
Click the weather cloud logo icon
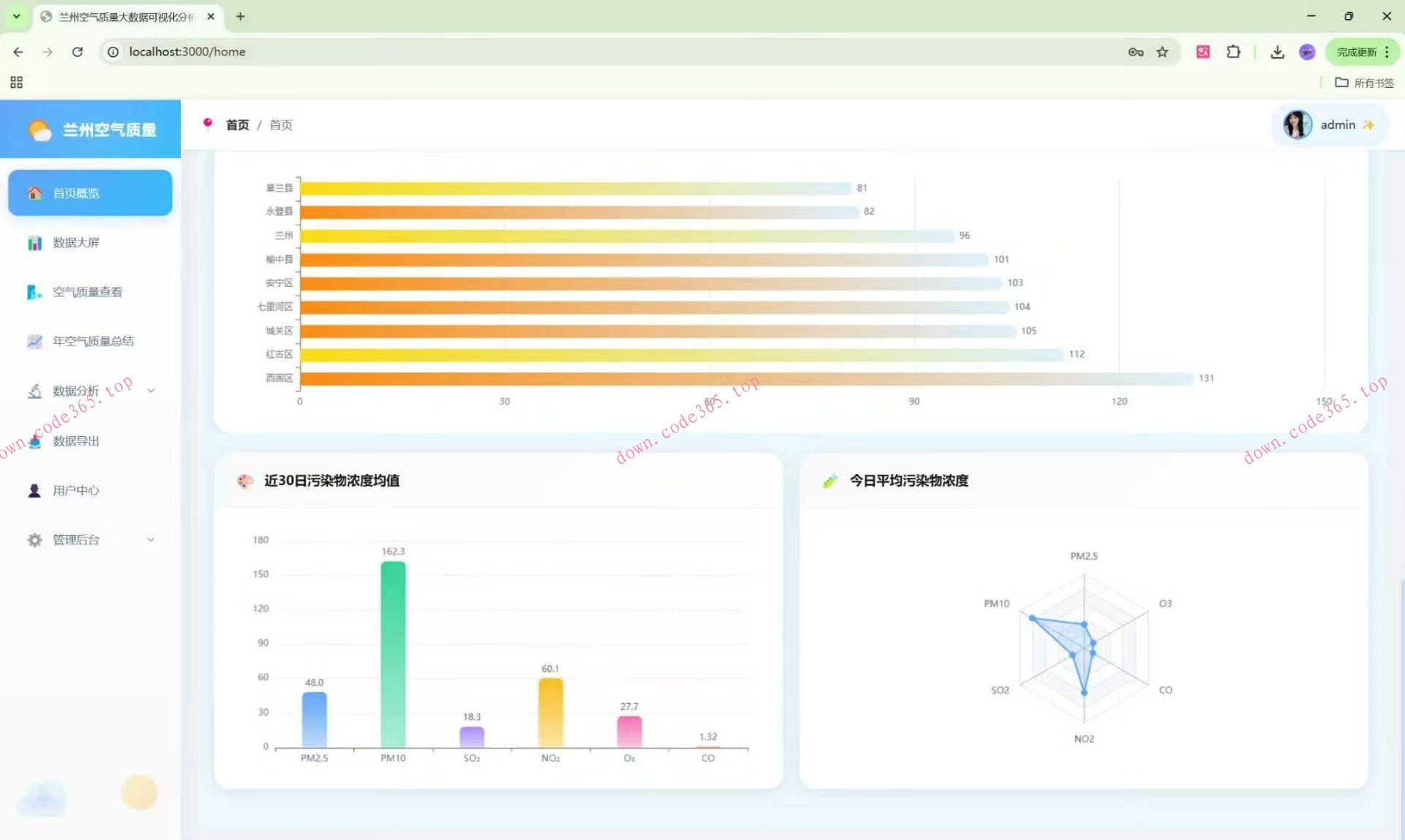[x=40, y=130]
